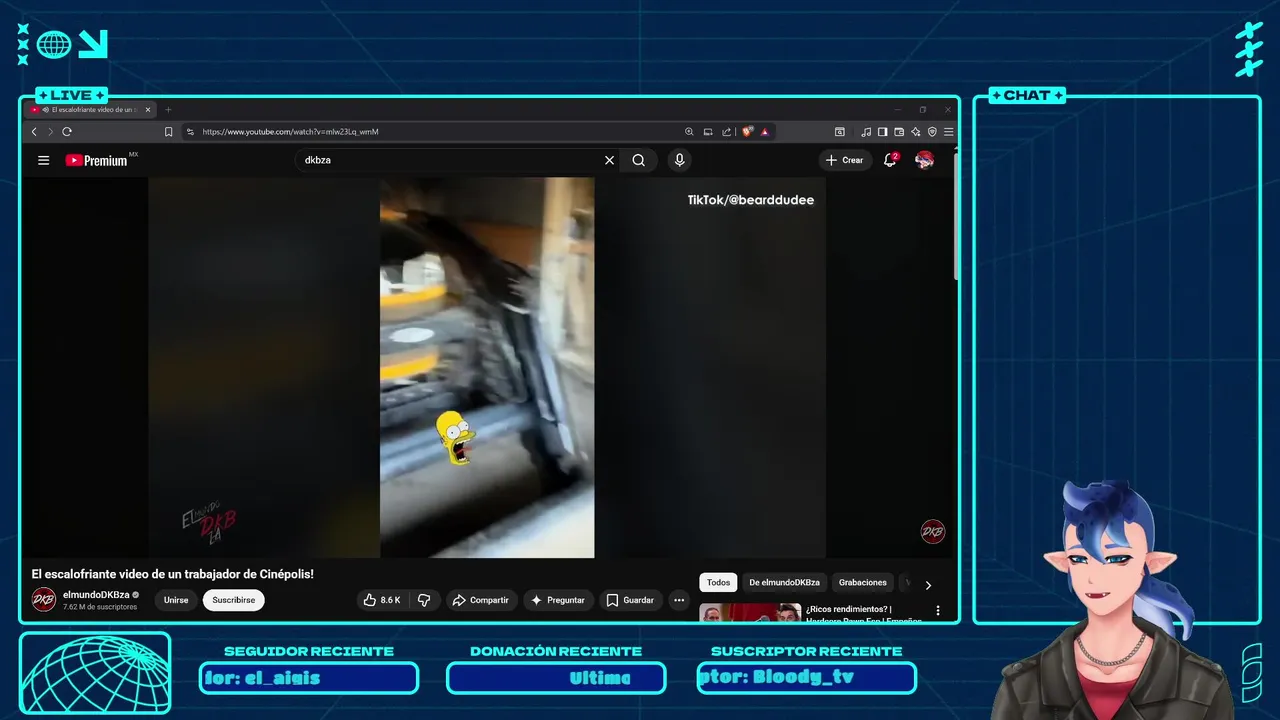Dislike the video

click(424, 600)
